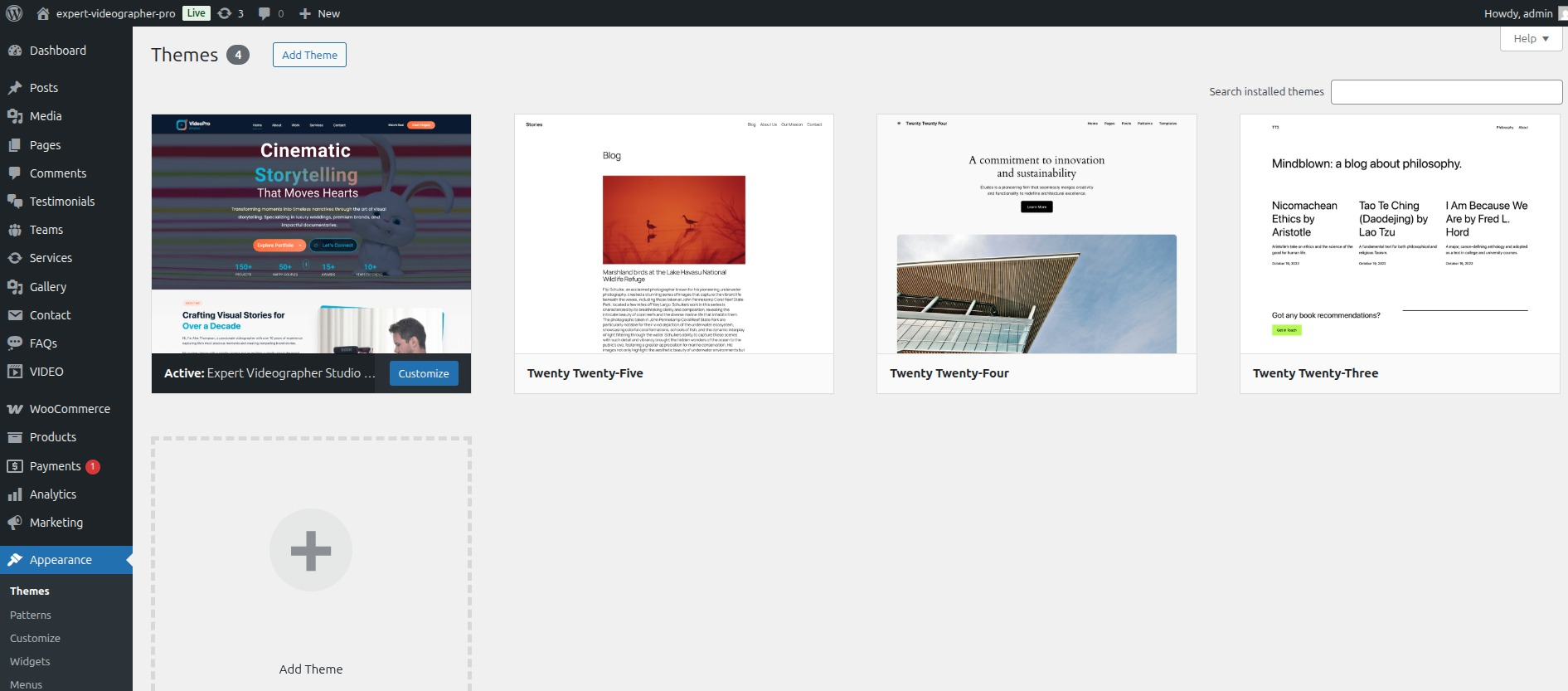Click the Contact envelope icon
The width and height of the screenshot is (1568, 691).
point(15,315)
